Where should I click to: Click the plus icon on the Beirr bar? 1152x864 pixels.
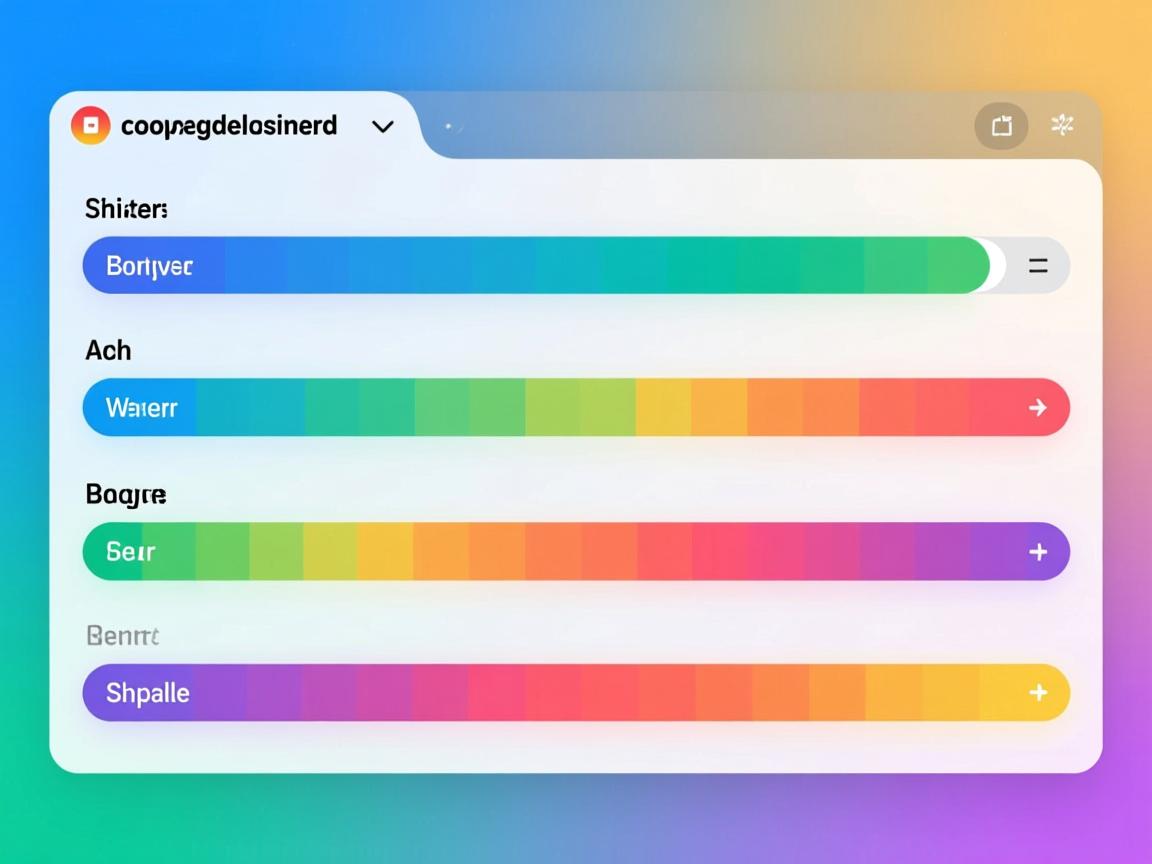pyautogui.click(x=1038, y=552)
